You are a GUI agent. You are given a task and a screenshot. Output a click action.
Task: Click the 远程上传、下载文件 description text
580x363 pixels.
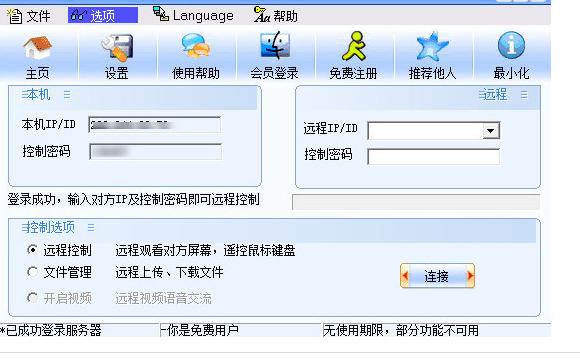coord(169,273)
